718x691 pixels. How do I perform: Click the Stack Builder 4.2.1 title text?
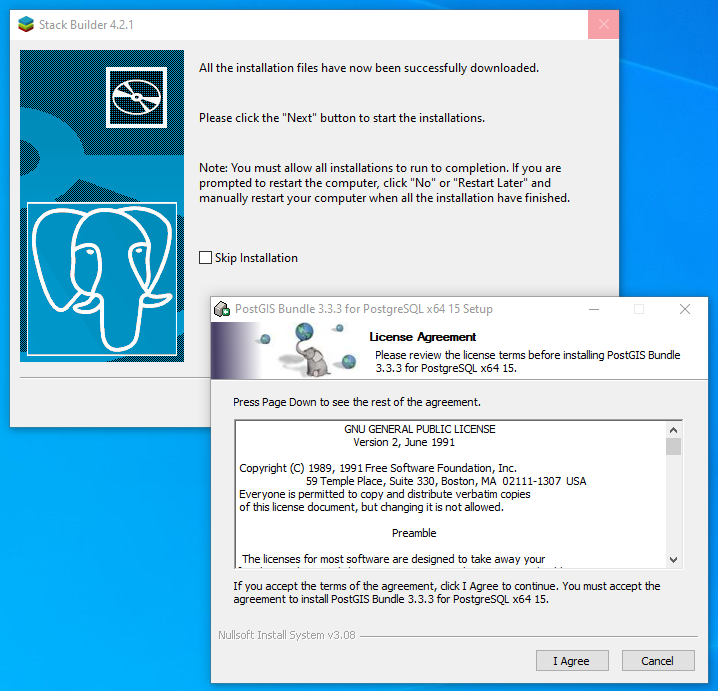(86, 25)
